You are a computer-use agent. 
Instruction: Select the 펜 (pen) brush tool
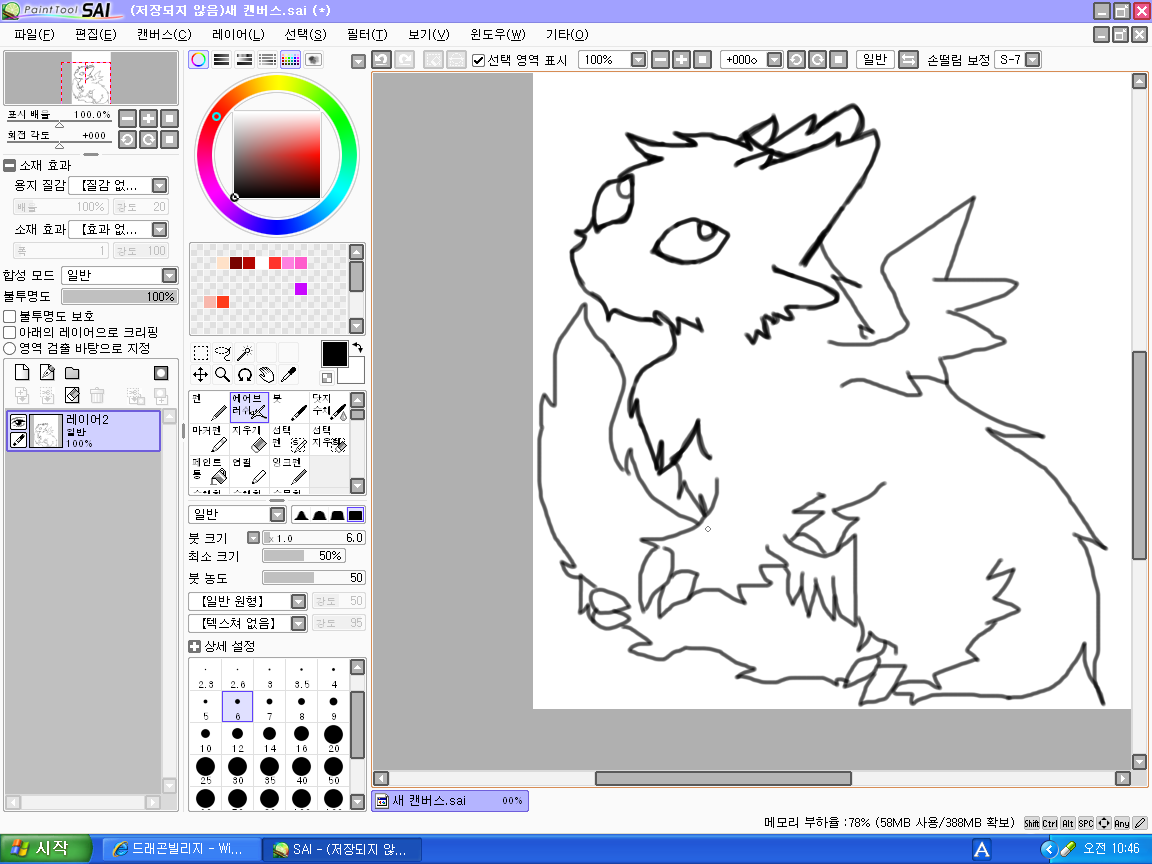(209, 407)
